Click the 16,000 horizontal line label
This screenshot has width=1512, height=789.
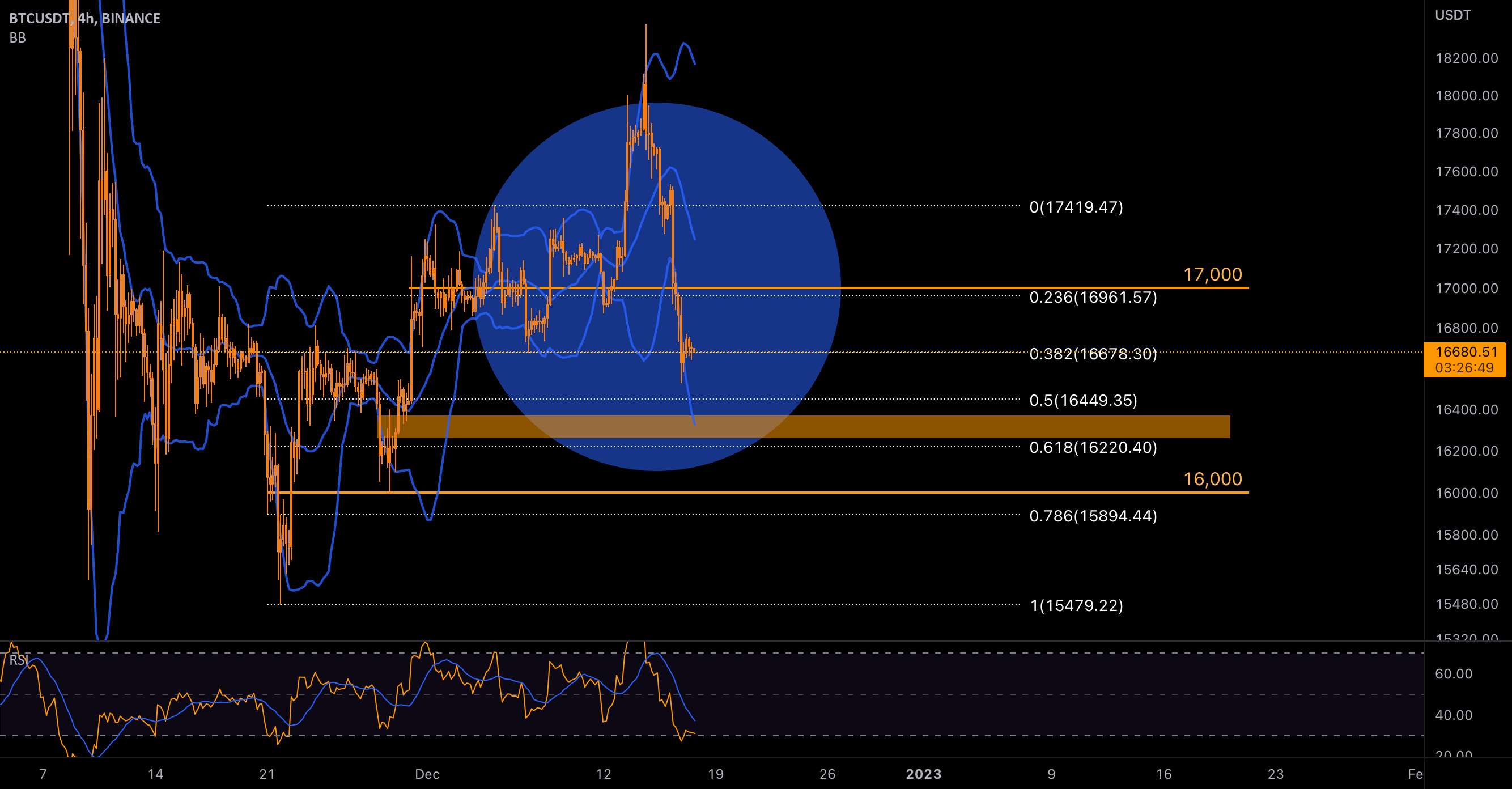click(x=1213, y=479)
